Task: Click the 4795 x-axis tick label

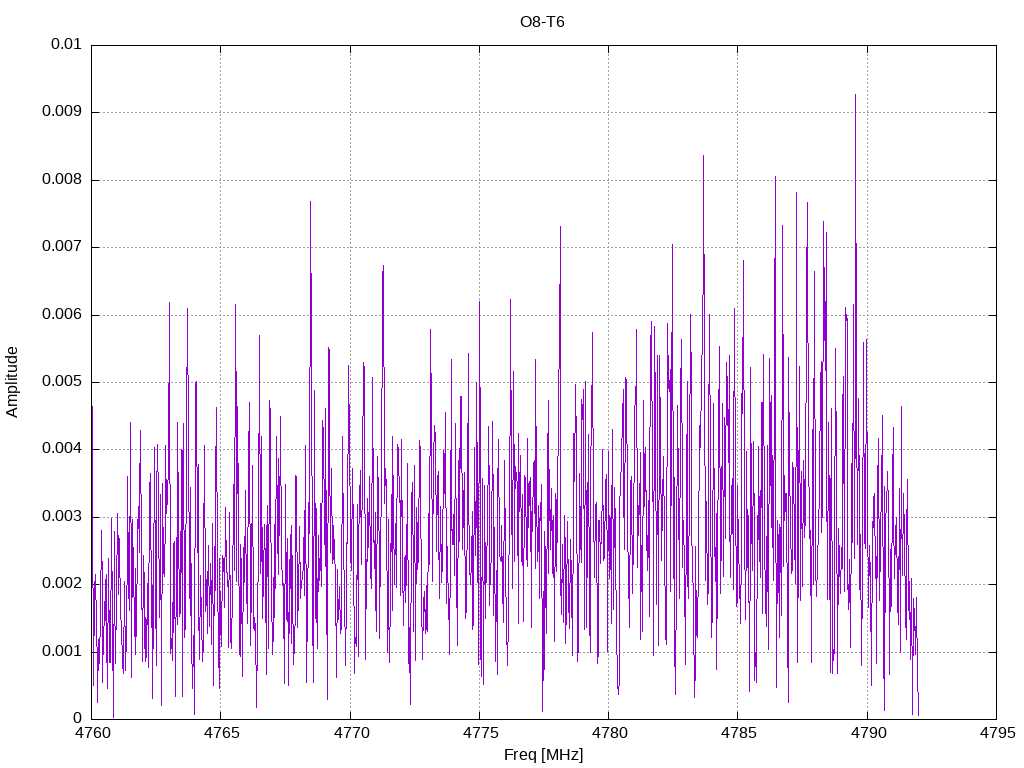Action: [x=997, y=733]
